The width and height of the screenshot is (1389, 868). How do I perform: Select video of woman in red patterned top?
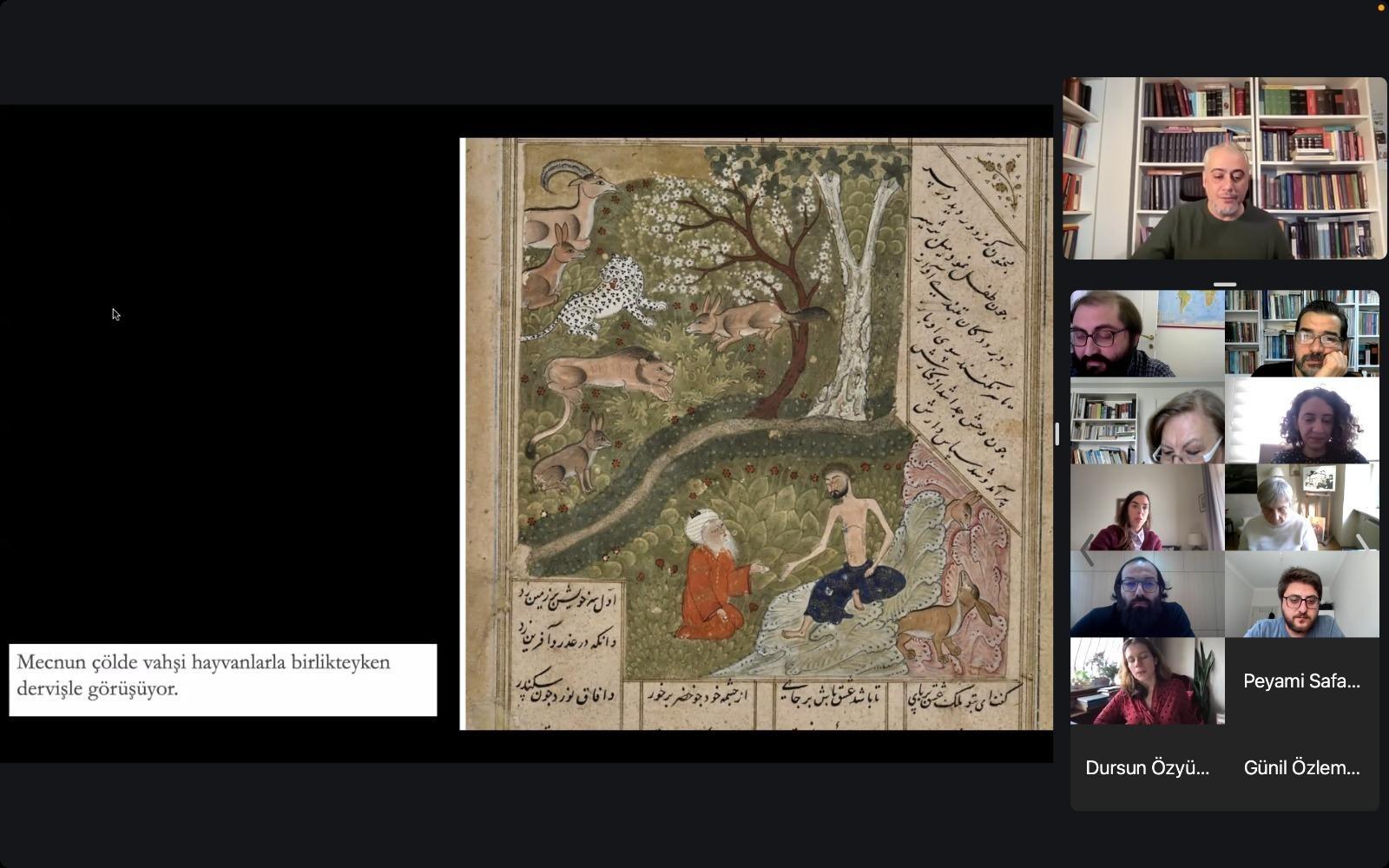tap(1148, 681)
